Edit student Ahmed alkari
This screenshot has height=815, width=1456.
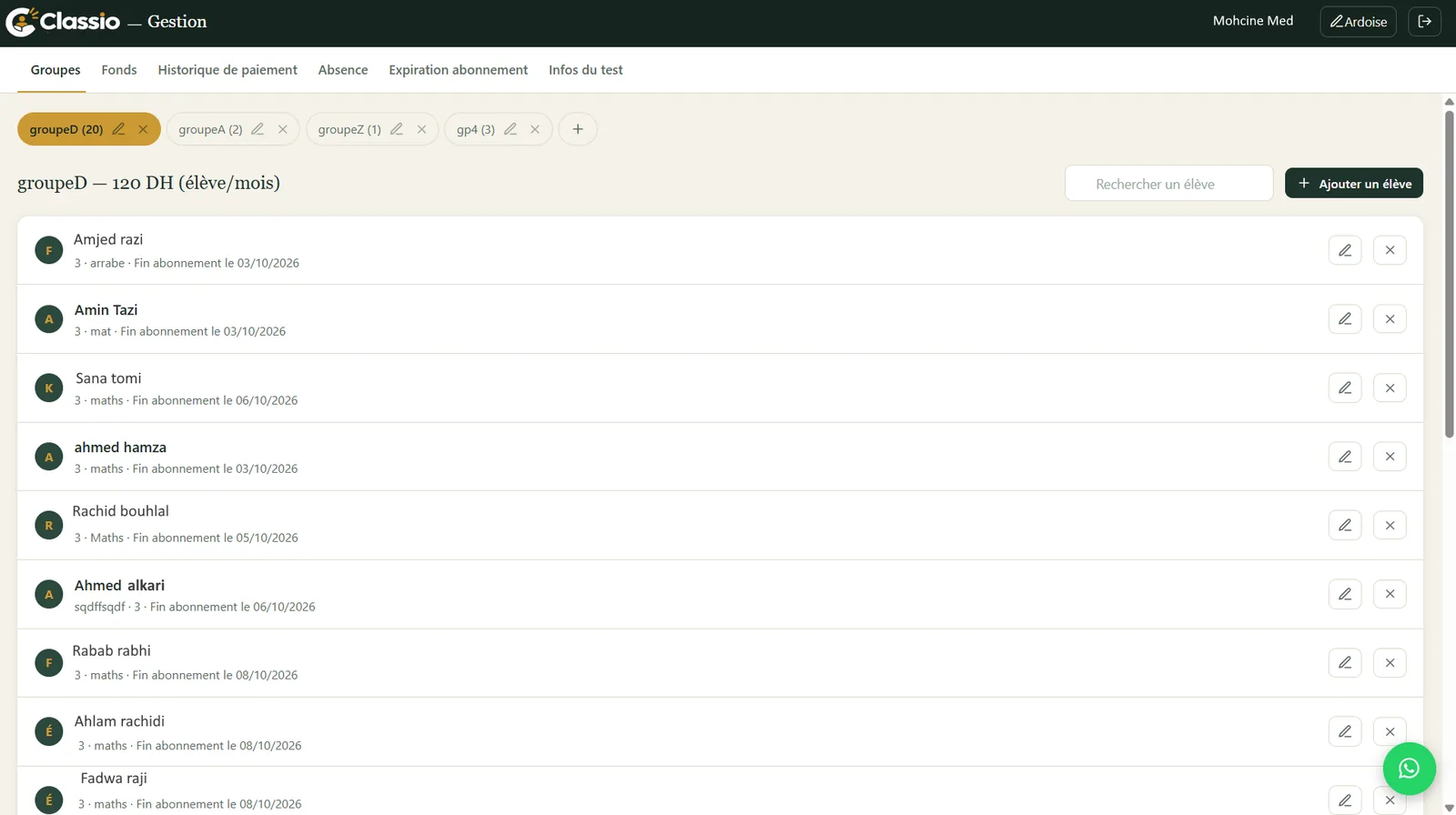click(1345, 594)
